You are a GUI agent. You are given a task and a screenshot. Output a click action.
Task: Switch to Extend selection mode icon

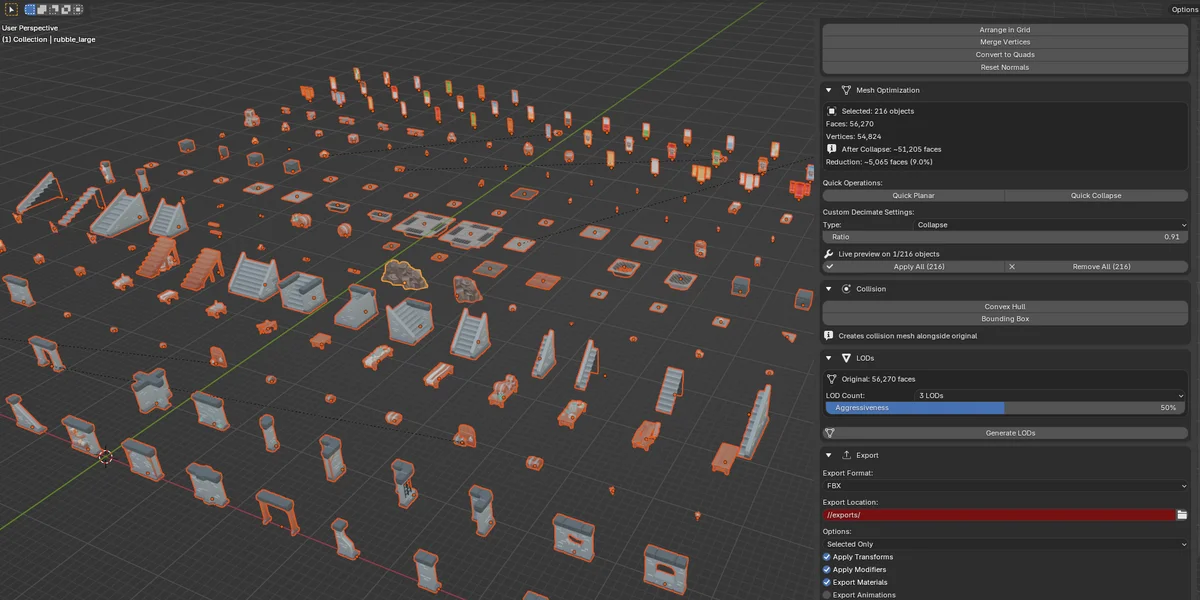click(42, 9)
